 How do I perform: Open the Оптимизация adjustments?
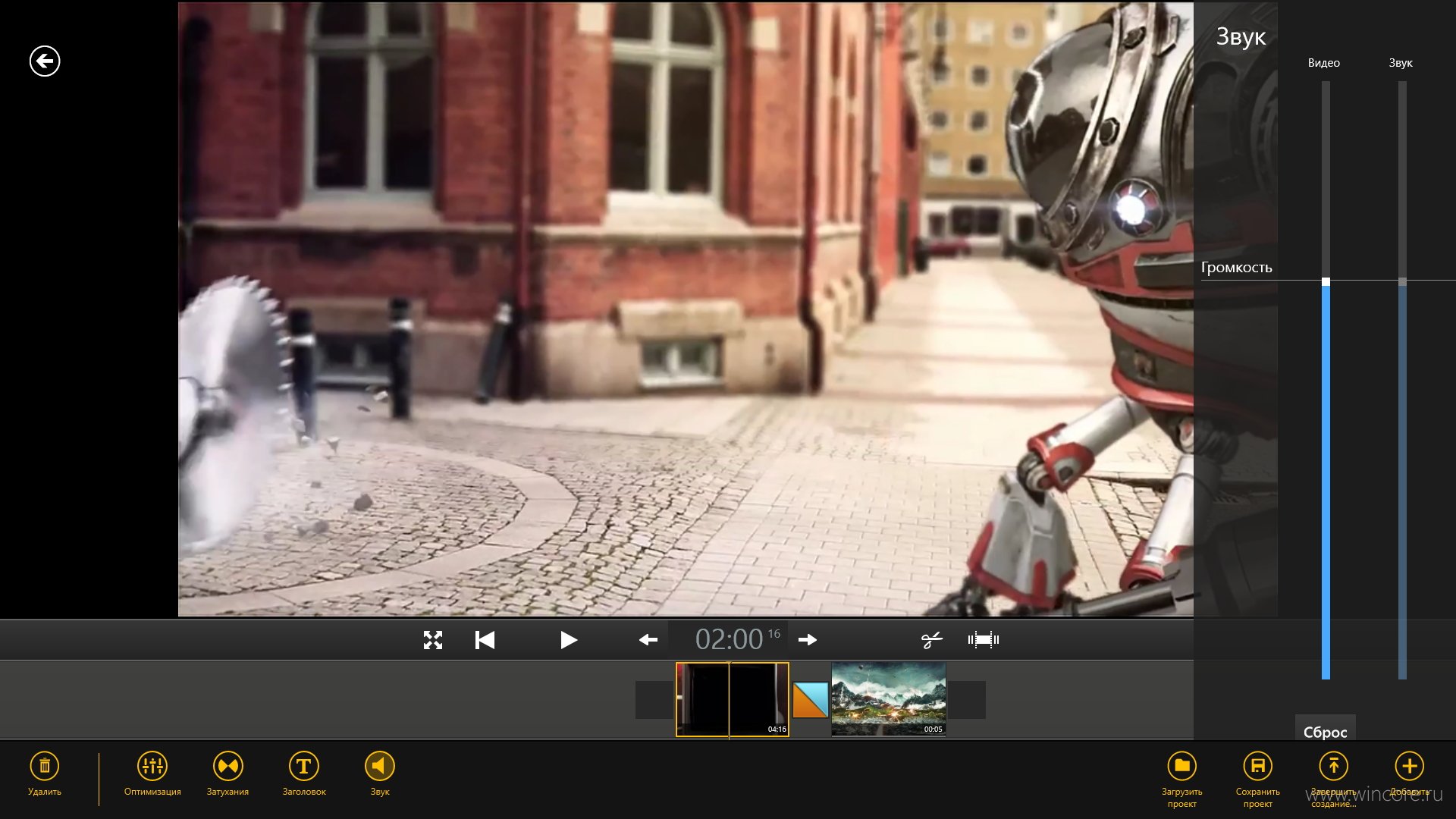coord(152,766)
